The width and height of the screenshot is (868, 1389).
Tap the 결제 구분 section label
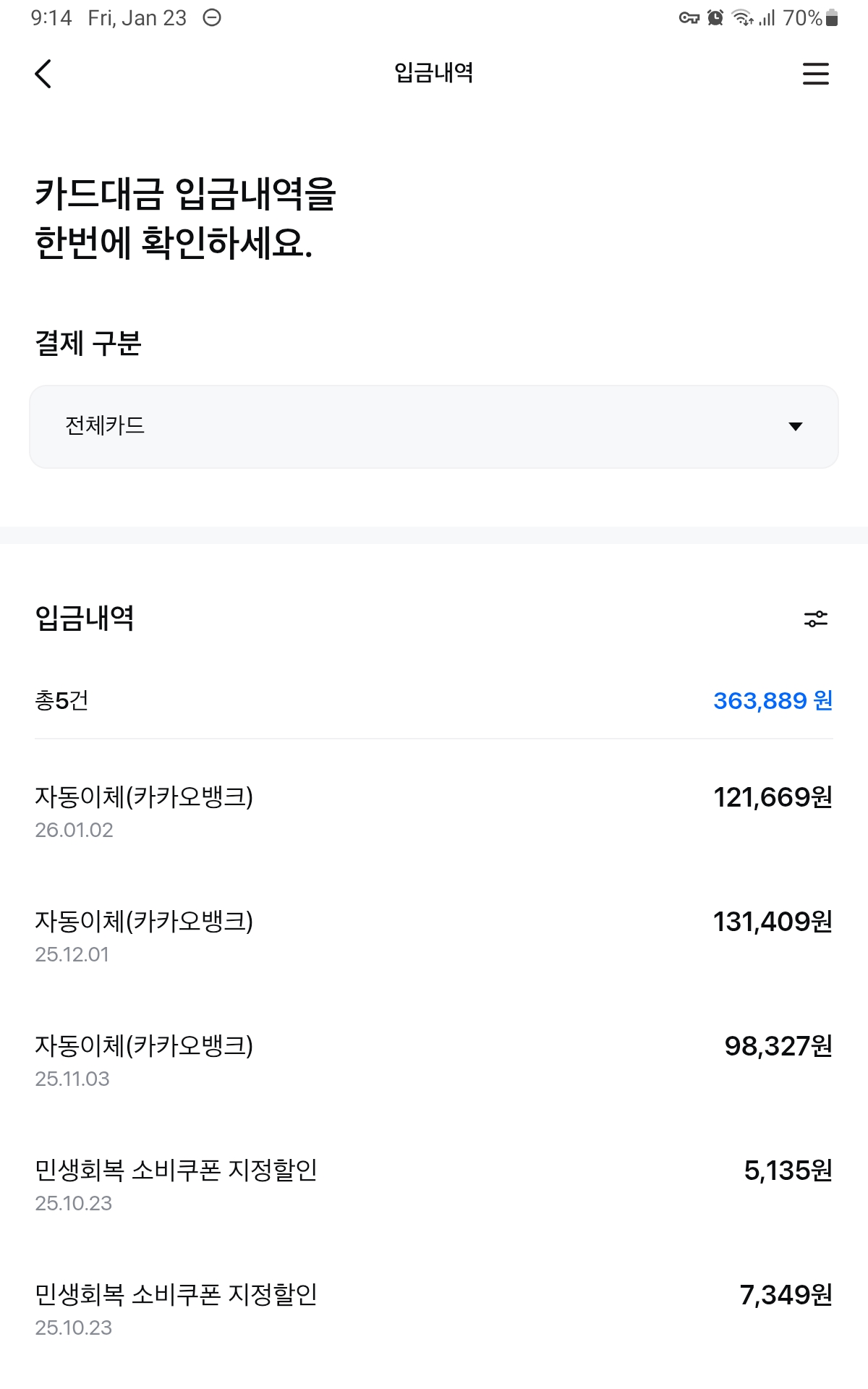pyautogui.click(x=88, y=343)
